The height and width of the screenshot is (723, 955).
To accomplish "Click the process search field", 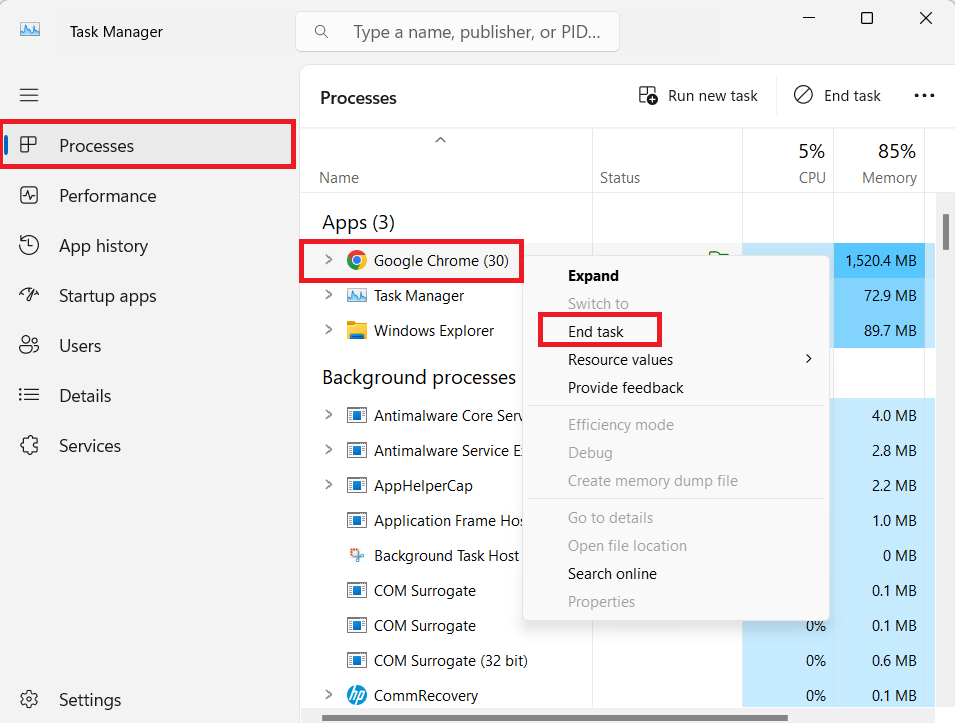I will pyautogui.click(x=457, y=31).
